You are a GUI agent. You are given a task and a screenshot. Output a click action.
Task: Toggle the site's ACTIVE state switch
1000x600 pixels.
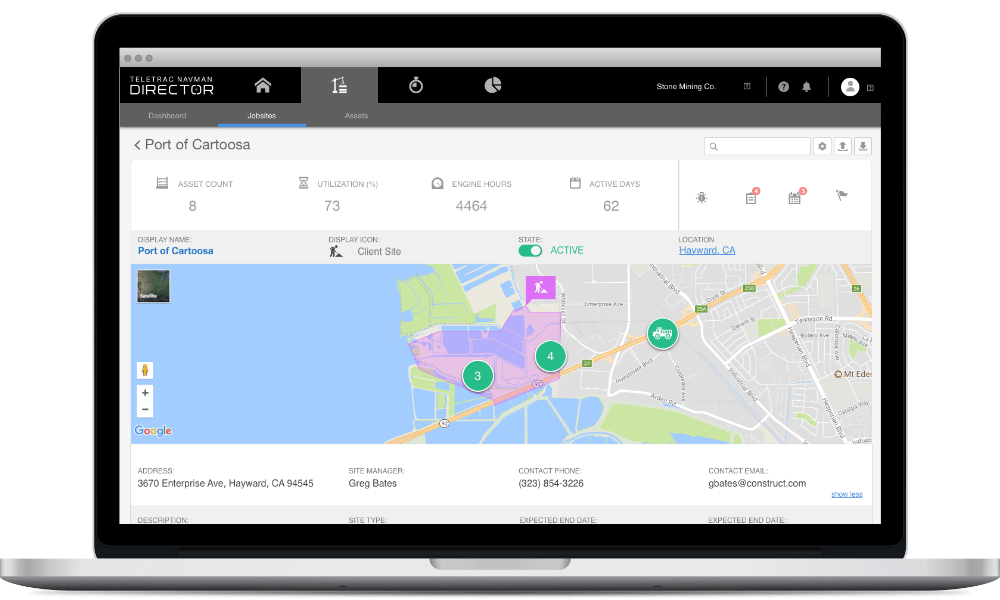530,250
